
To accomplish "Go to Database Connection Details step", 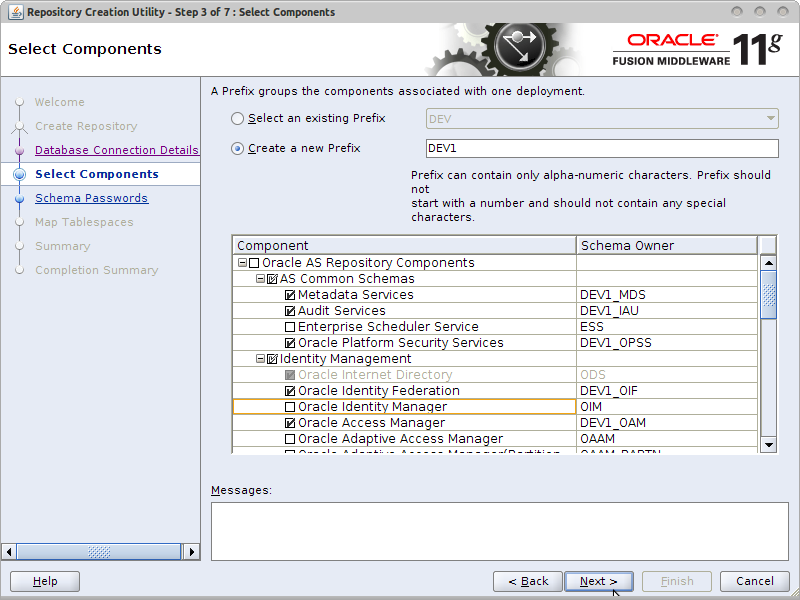I will (x=117, y=150).
